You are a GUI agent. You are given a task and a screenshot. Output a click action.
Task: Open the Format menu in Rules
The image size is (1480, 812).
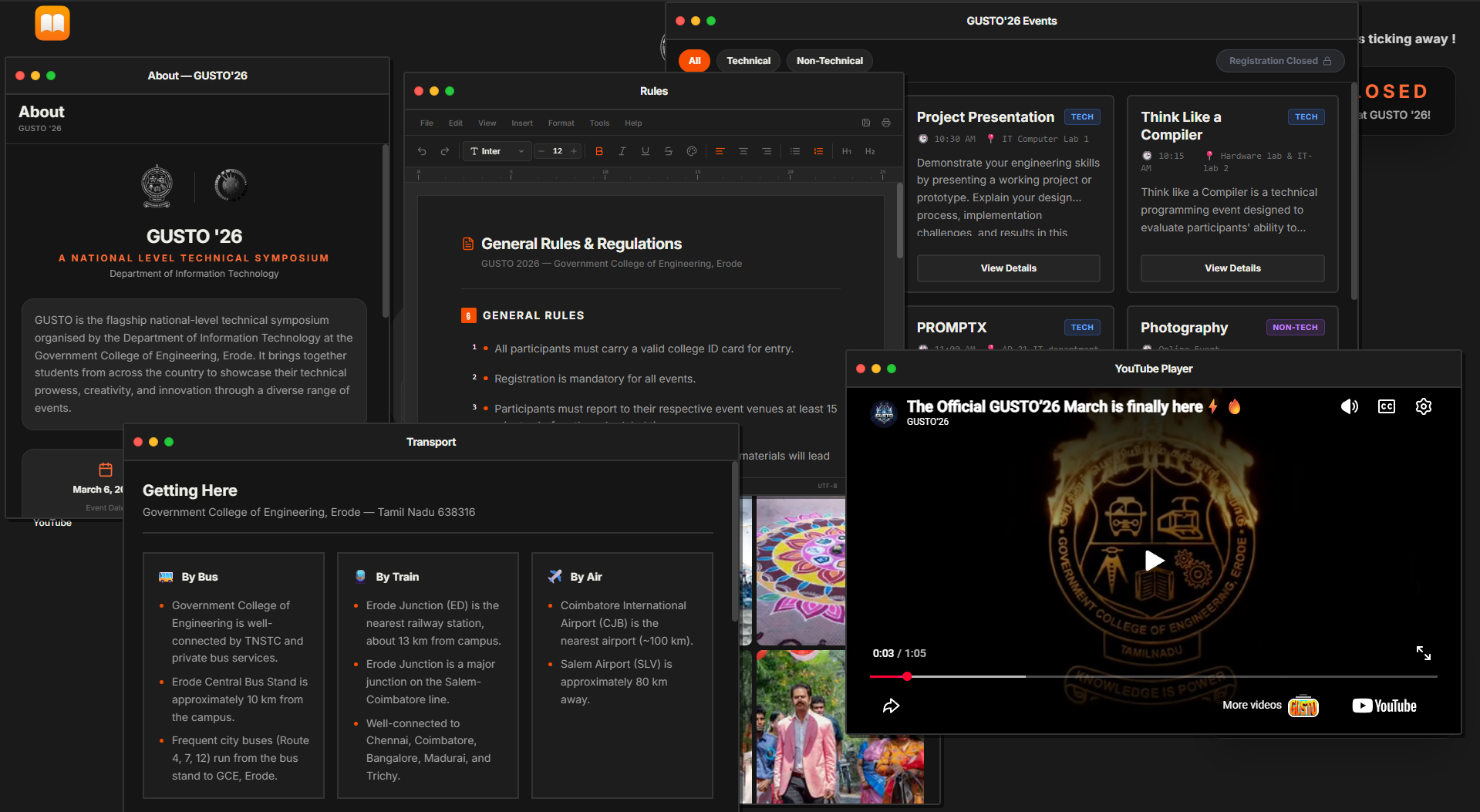point(561,123)
